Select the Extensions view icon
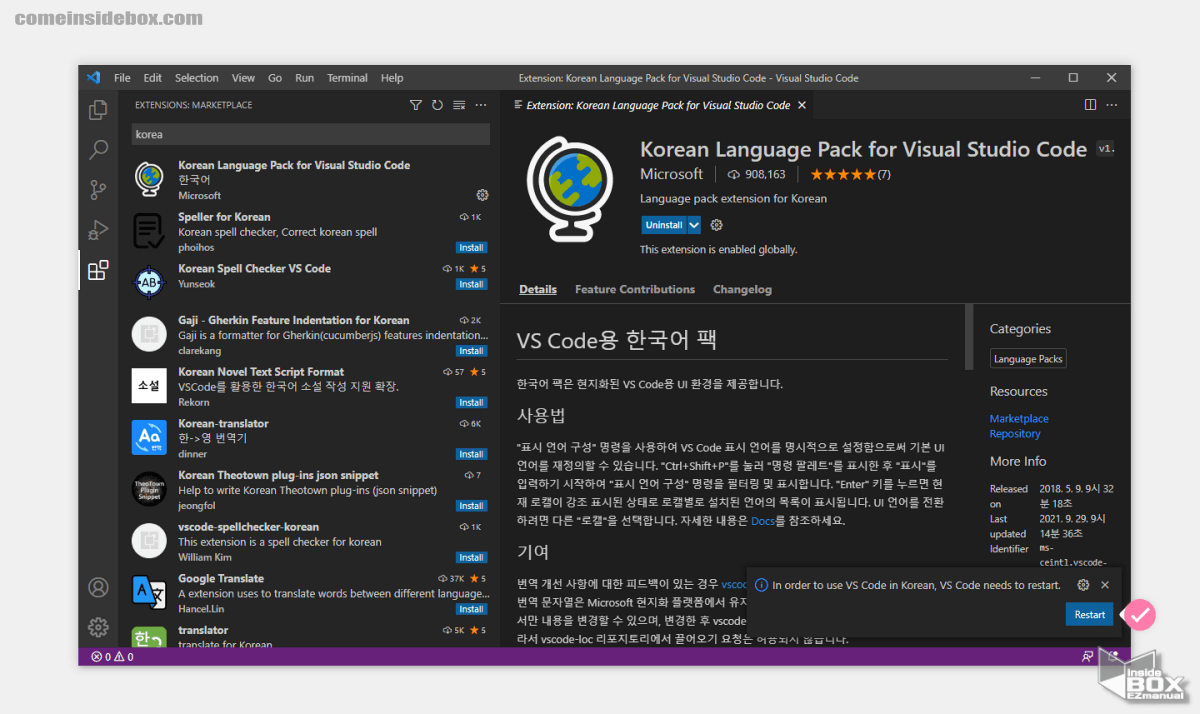This screenshot has height=714, width=1200. point(98,270)
